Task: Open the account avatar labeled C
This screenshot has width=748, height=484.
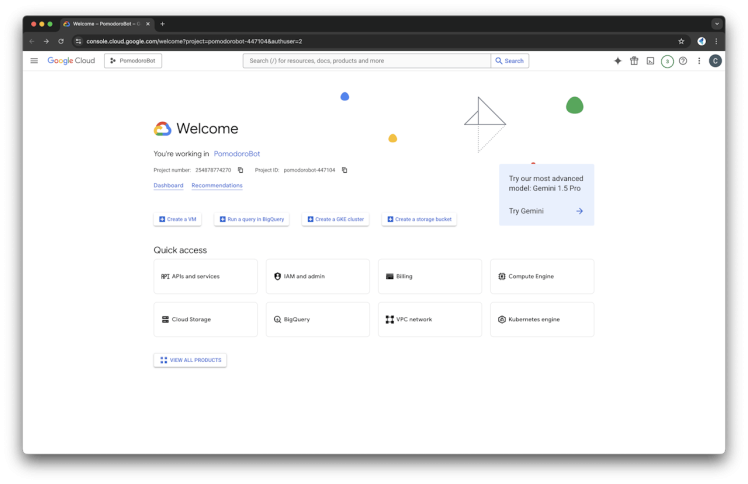Action: [x=715, y=61]
